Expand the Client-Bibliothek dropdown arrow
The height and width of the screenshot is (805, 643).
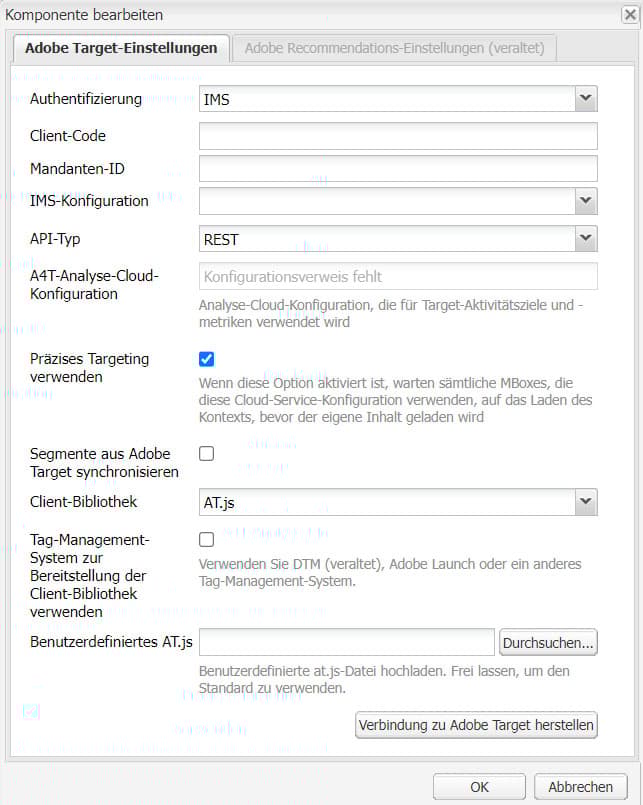point(585,502)
